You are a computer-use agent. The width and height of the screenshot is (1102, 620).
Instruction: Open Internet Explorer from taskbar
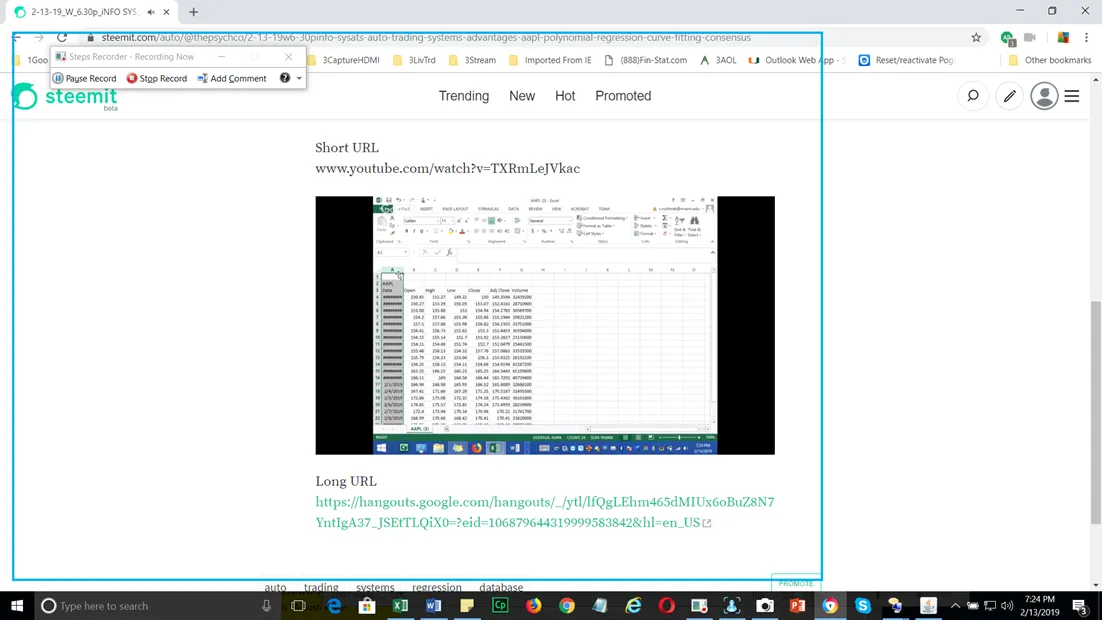633,605
